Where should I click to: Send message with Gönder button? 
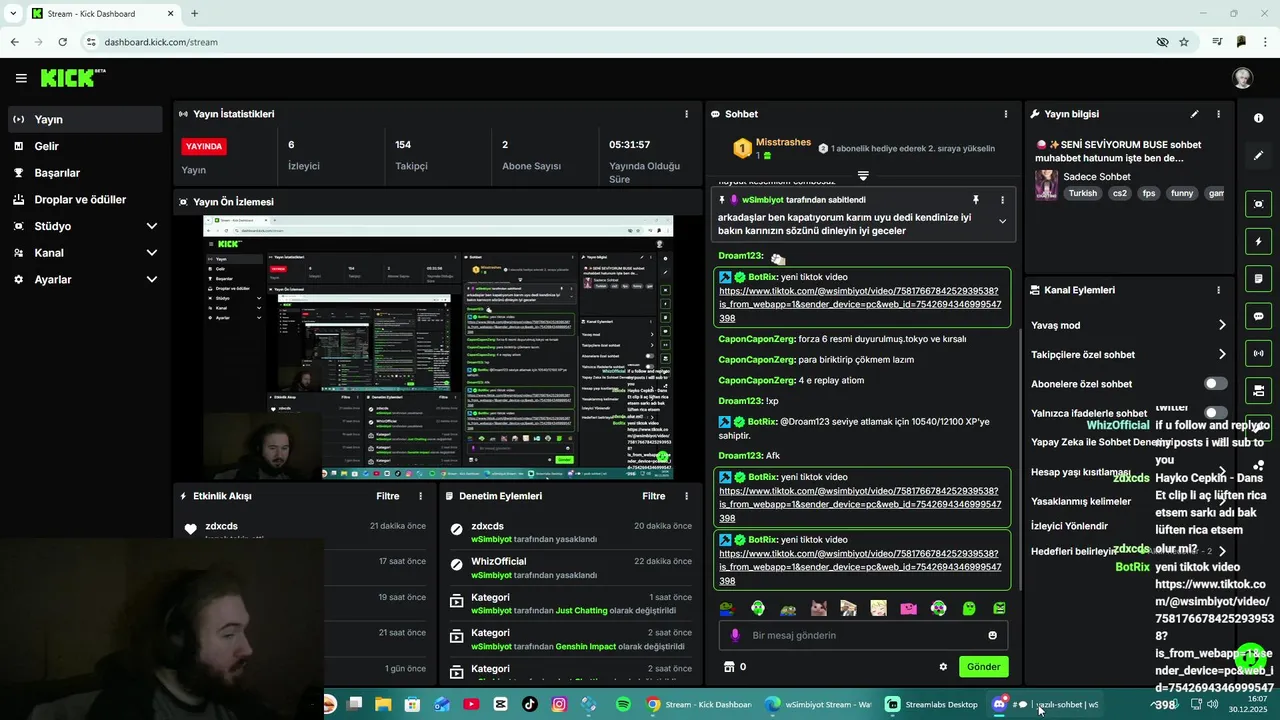point(983,667)
